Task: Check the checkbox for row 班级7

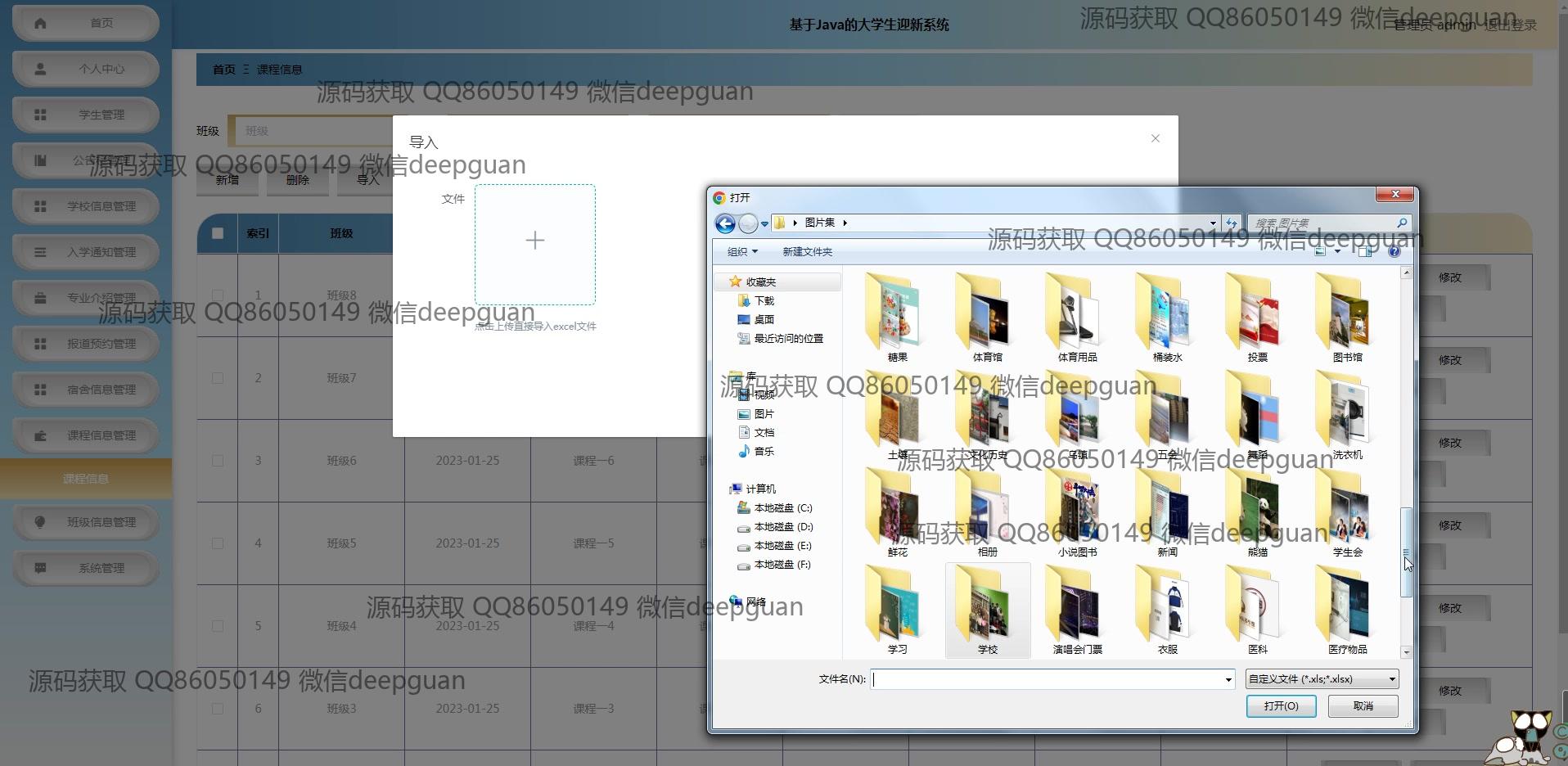Action: [x=218, y=378]
